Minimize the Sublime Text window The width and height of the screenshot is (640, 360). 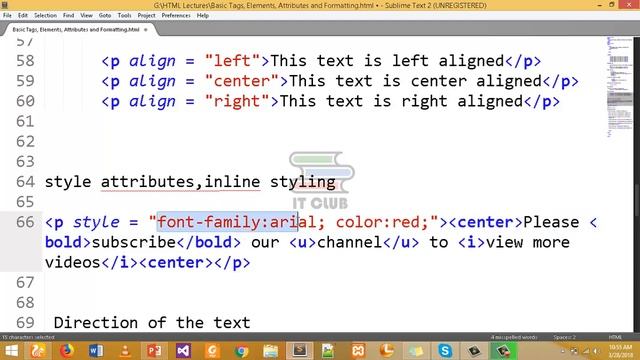[x=599, y=5]
